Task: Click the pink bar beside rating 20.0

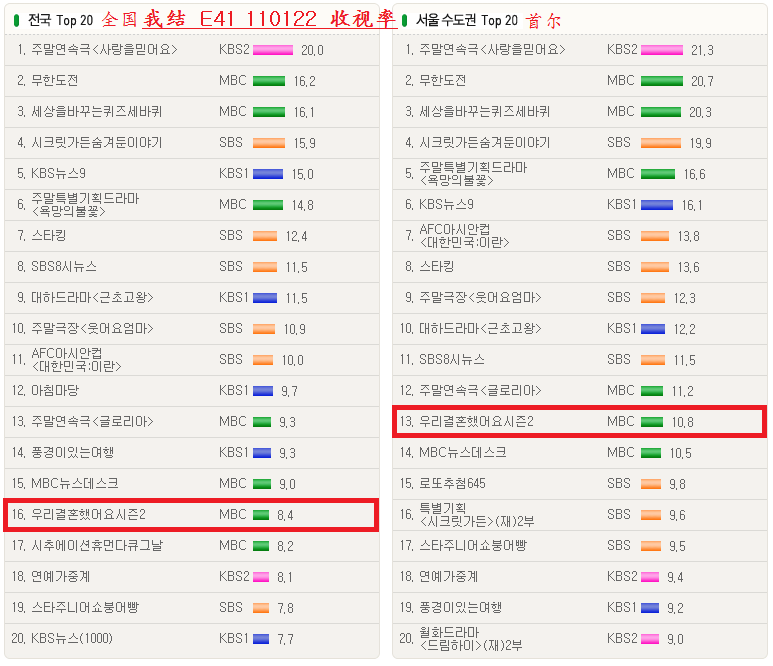Action: (x=273, y=50)
